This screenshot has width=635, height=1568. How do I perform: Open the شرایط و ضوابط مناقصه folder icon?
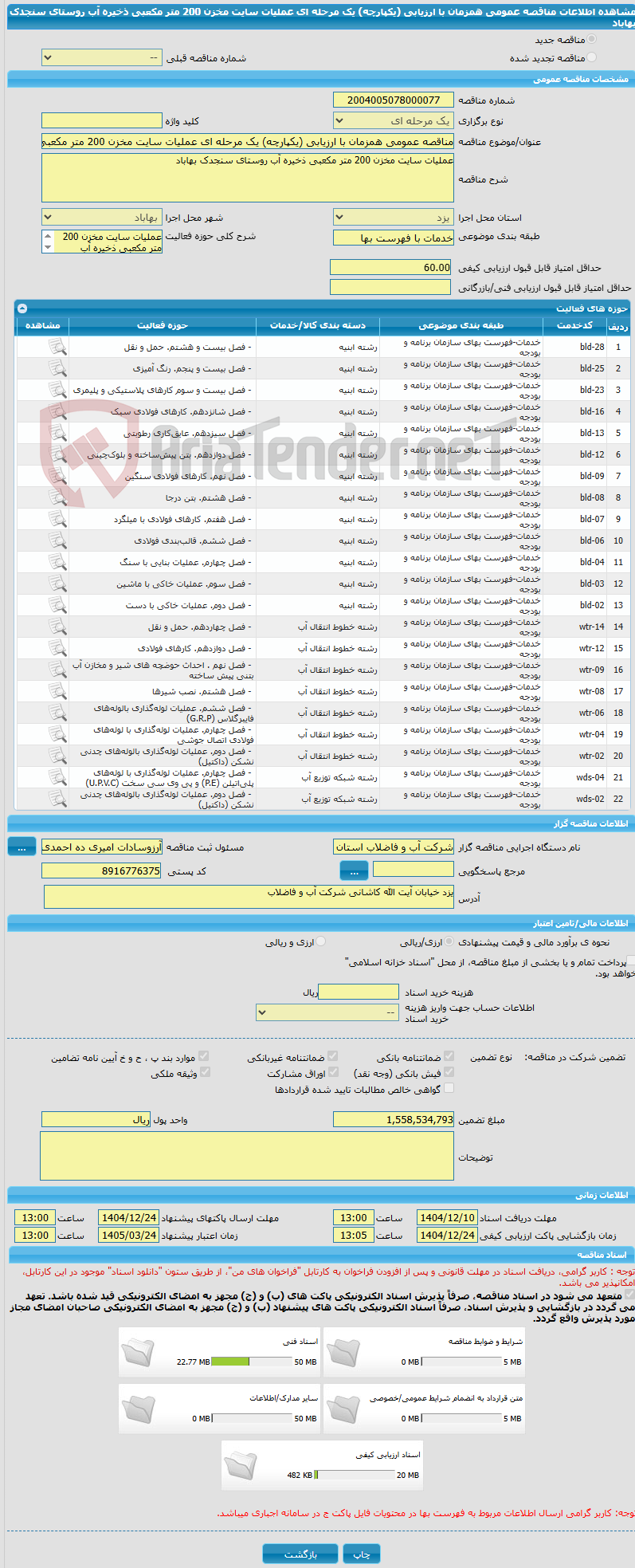tap(343, 1352)
